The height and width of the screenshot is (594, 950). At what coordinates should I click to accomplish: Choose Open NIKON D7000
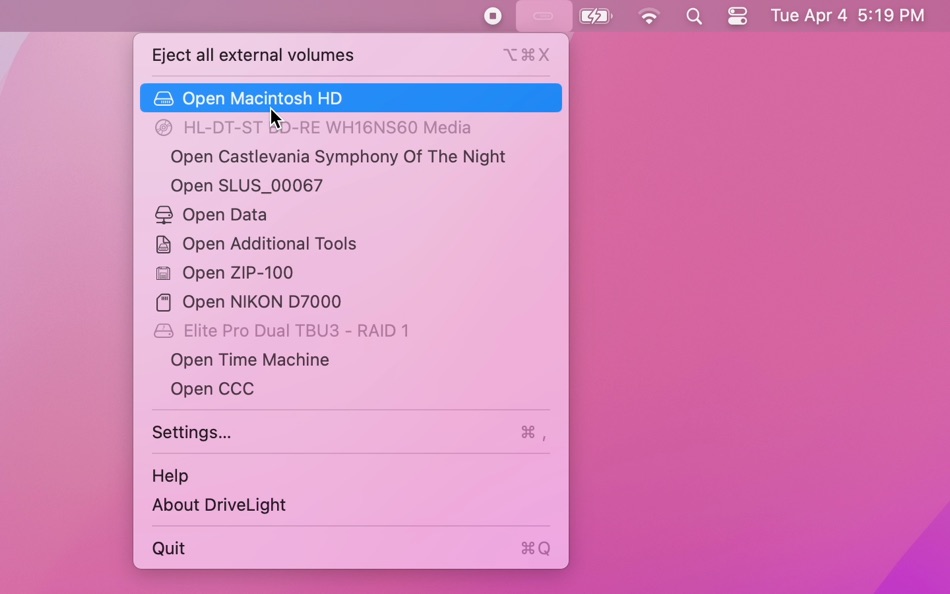tap(351, 302)
